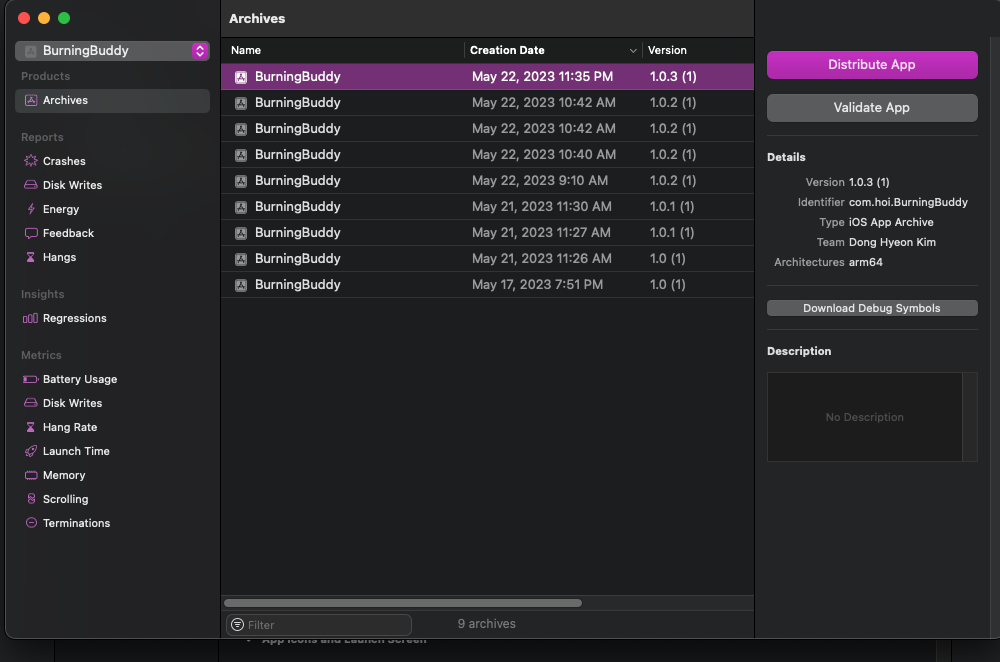Viewport: 1000px width, 662px height.
Task: Click the Description text area
Action: [865, 417]
